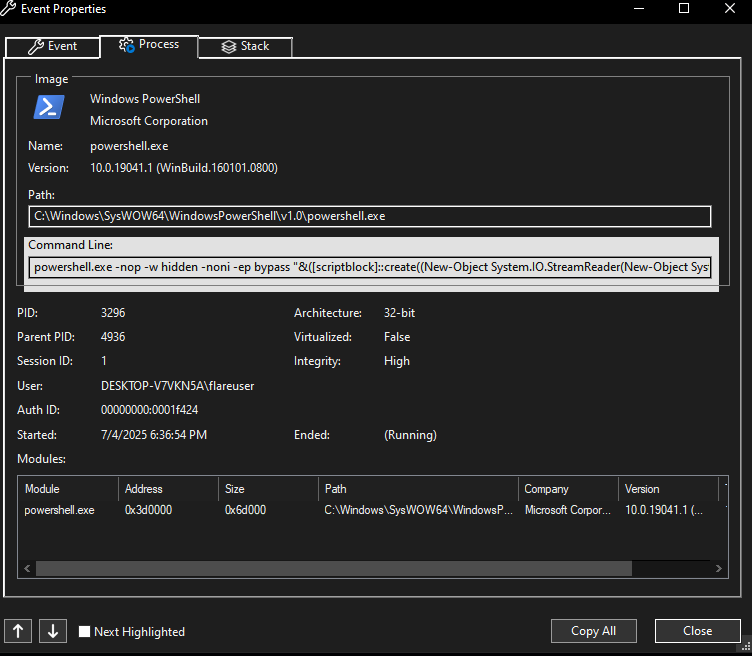Go to previous event with up arrow
This screenshot has height=656, width=752.
pyautogui.click(x=18, y=631)
